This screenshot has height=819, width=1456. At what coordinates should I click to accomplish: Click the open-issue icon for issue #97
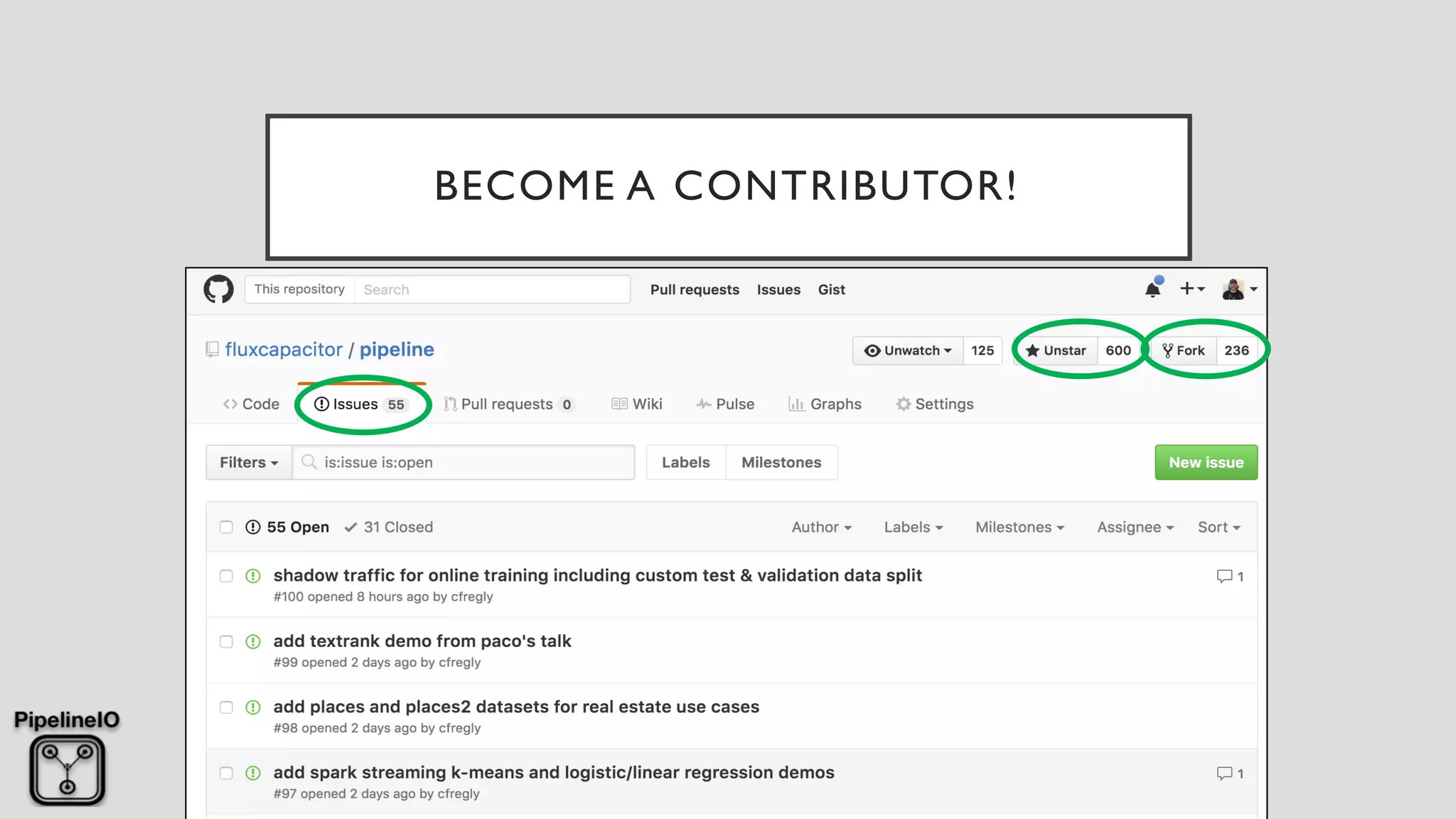coord(253,773)
